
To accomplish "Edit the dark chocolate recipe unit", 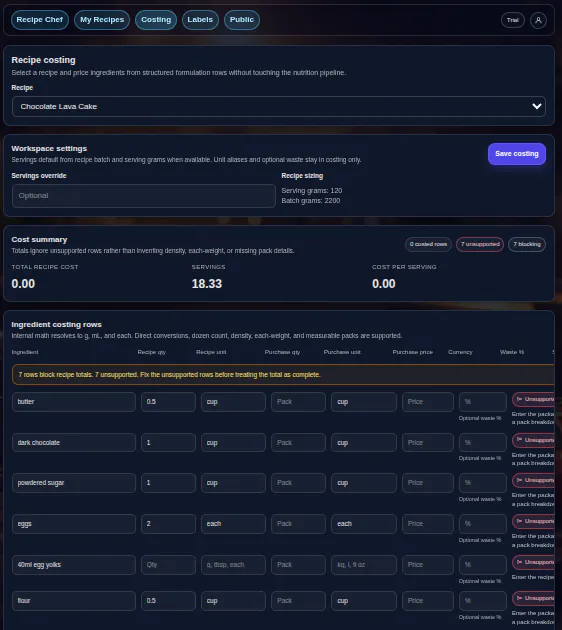I will [x=233, y=442].
